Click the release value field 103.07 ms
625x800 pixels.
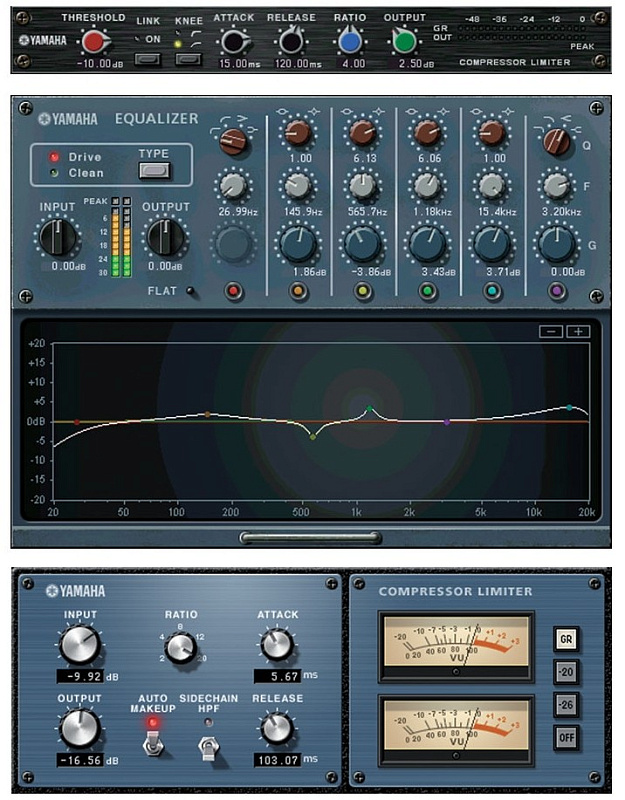click(278, 760)
